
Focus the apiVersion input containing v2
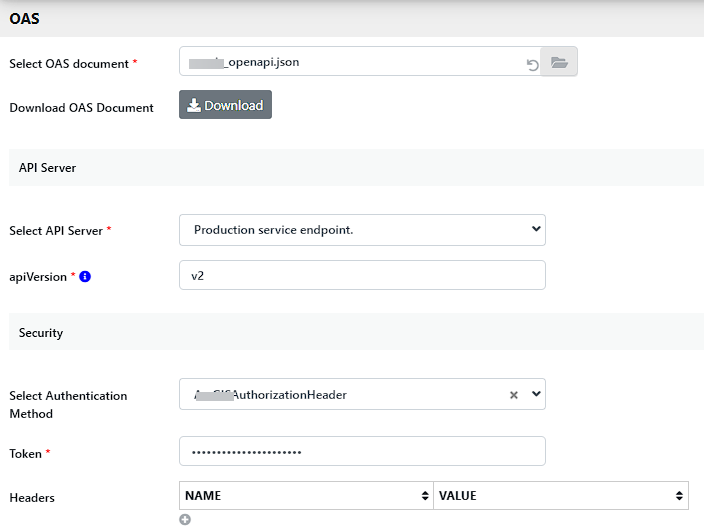[362, 275]
